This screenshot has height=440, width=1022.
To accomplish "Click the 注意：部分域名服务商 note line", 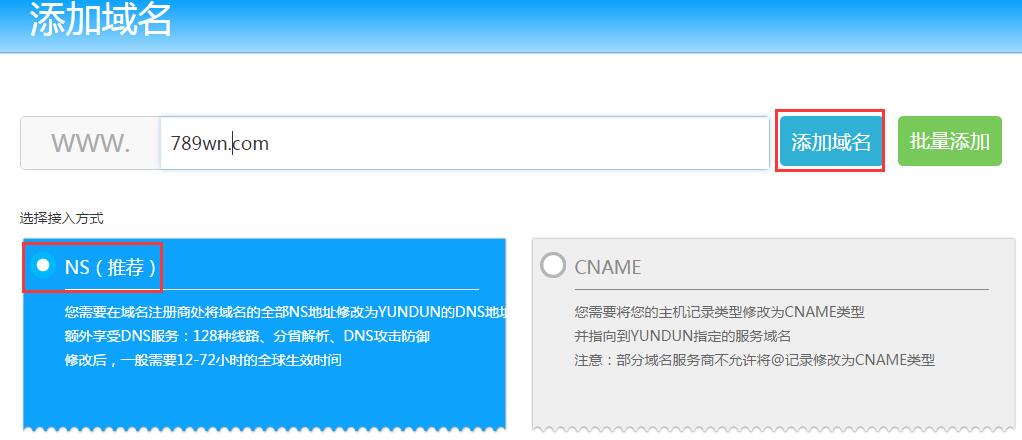I will coord(754,359).
